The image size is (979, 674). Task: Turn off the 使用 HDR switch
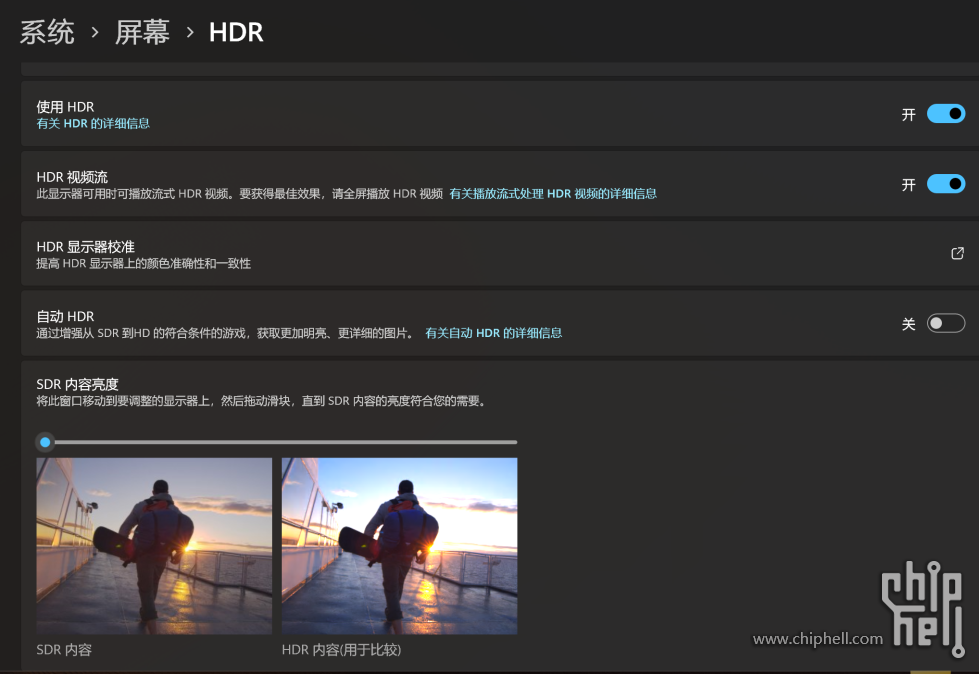point(945,114)
